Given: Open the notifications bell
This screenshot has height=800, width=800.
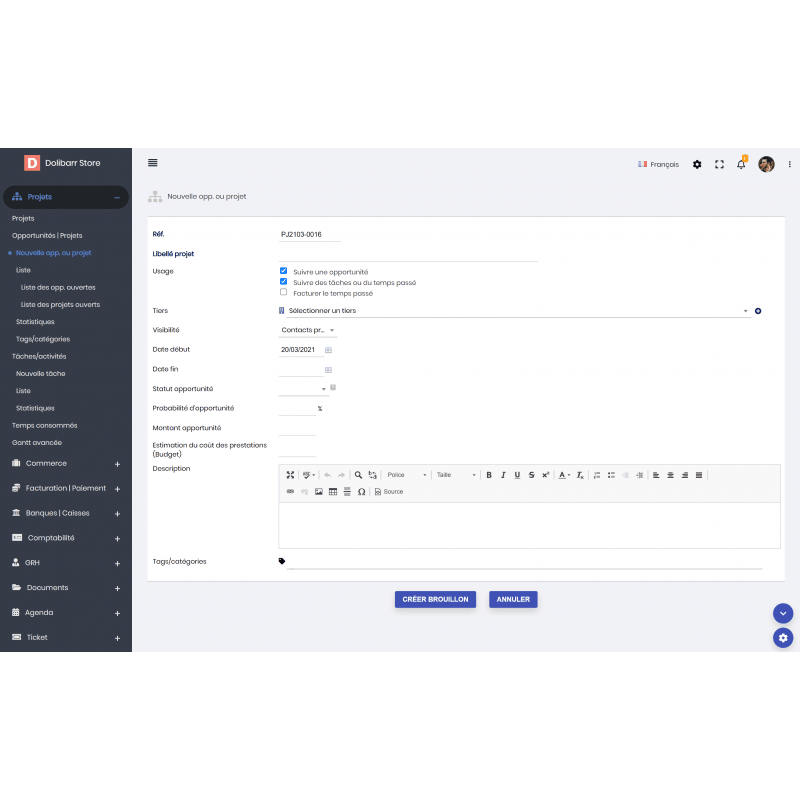Looking at the screenshot, I should tap(741, 164).
